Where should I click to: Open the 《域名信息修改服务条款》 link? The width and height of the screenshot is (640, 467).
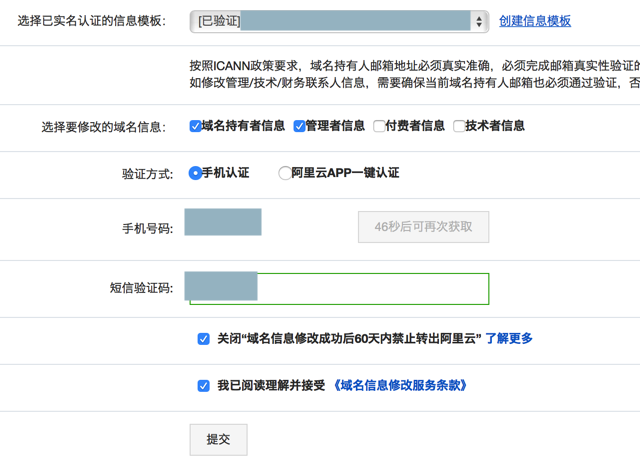pos(401,386)
